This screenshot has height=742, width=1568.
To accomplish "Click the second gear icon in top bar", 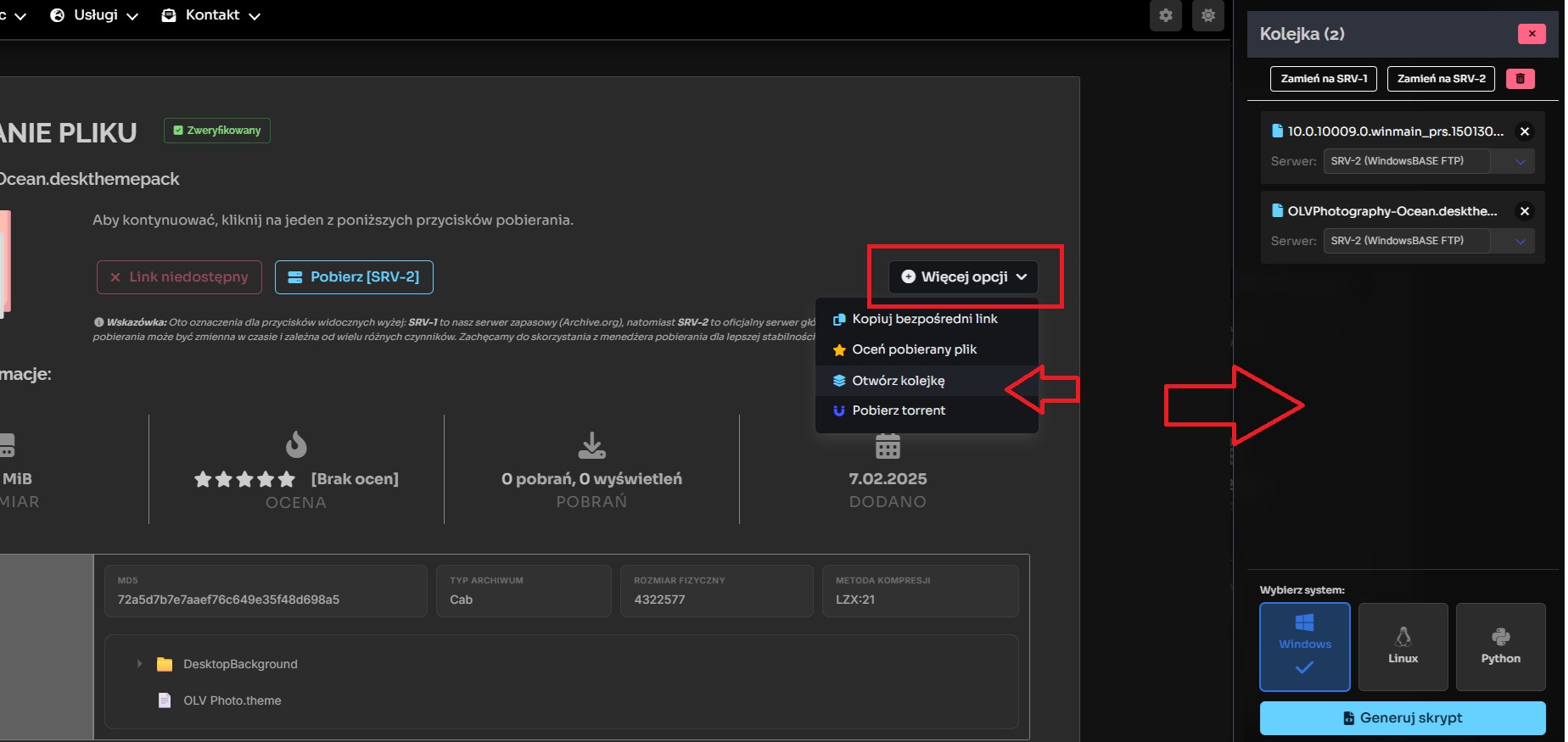I will click(x=1207, y=15).
